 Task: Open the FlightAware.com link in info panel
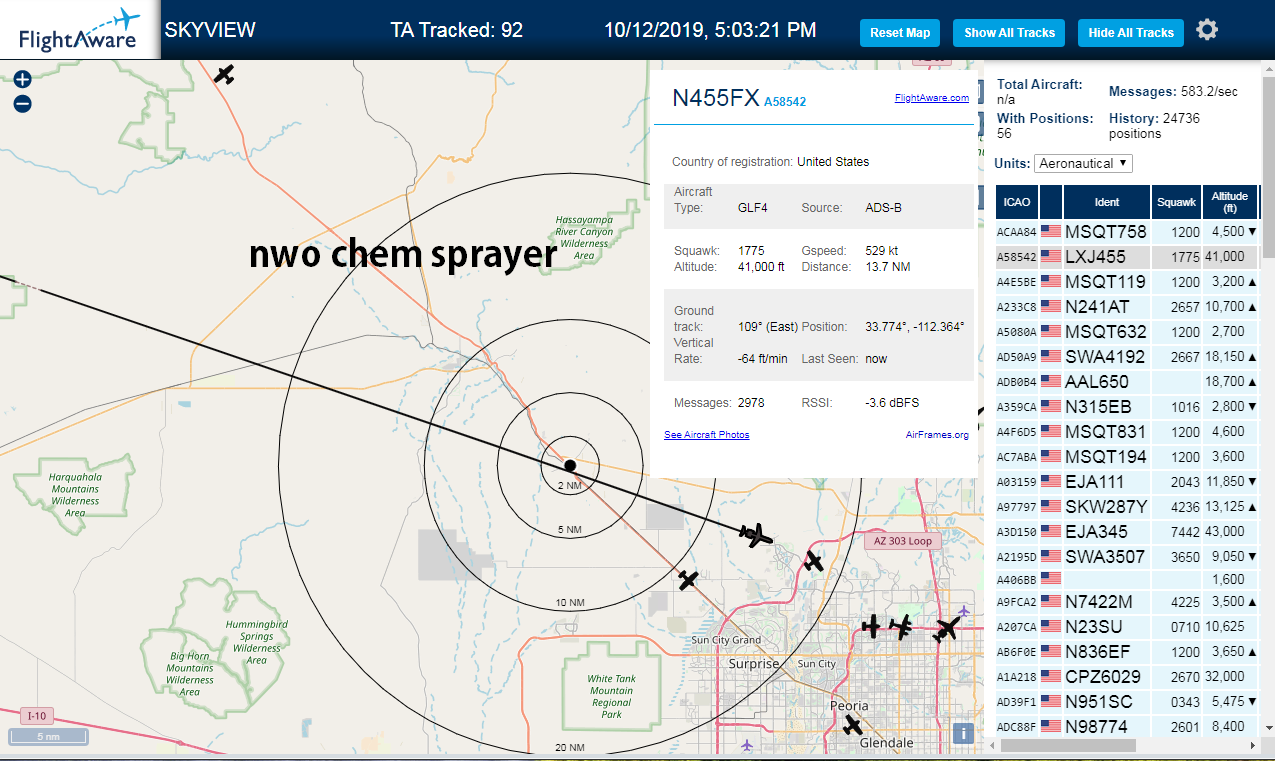tap(931, 98)
